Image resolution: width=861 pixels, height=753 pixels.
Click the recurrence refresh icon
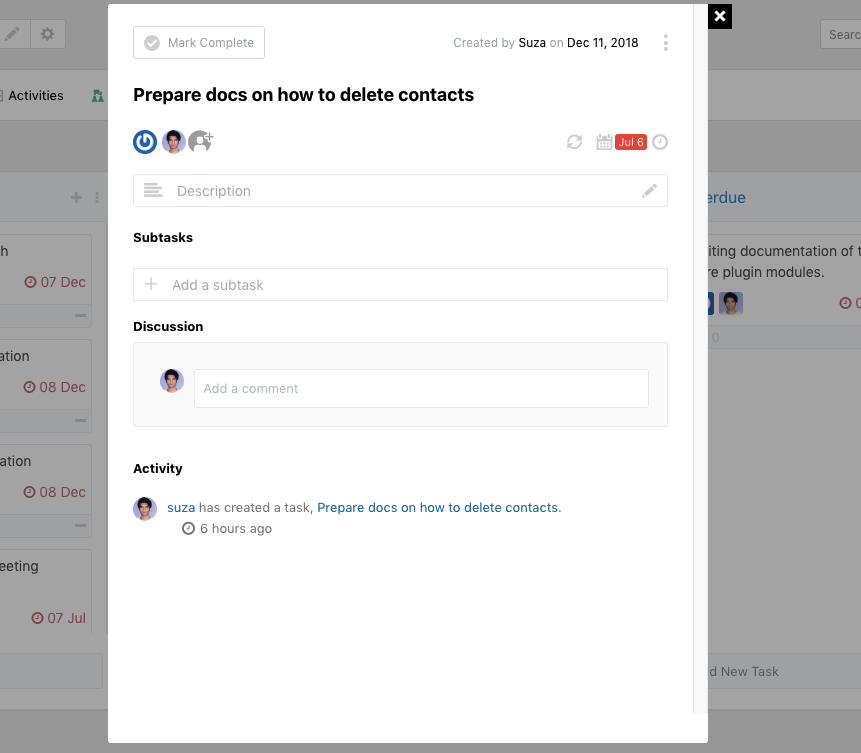[574, 142]
